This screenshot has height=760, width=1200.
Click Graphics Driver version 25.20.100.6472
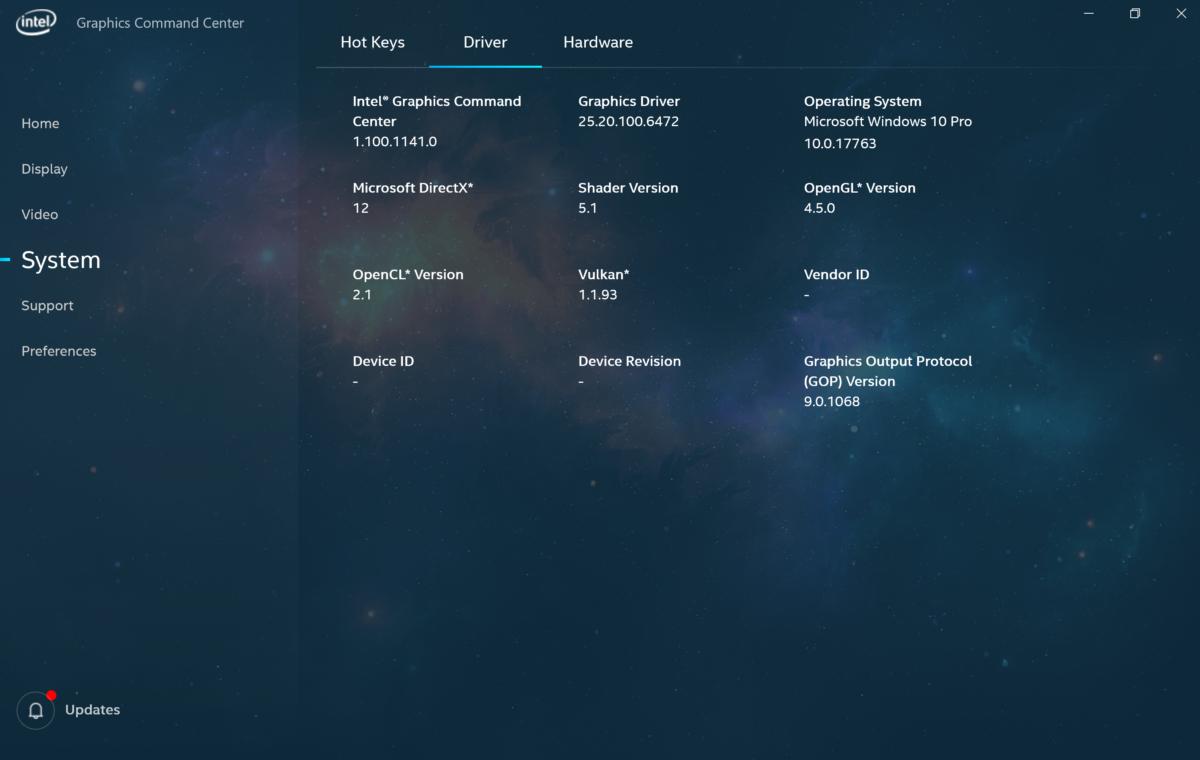[629, 122]
